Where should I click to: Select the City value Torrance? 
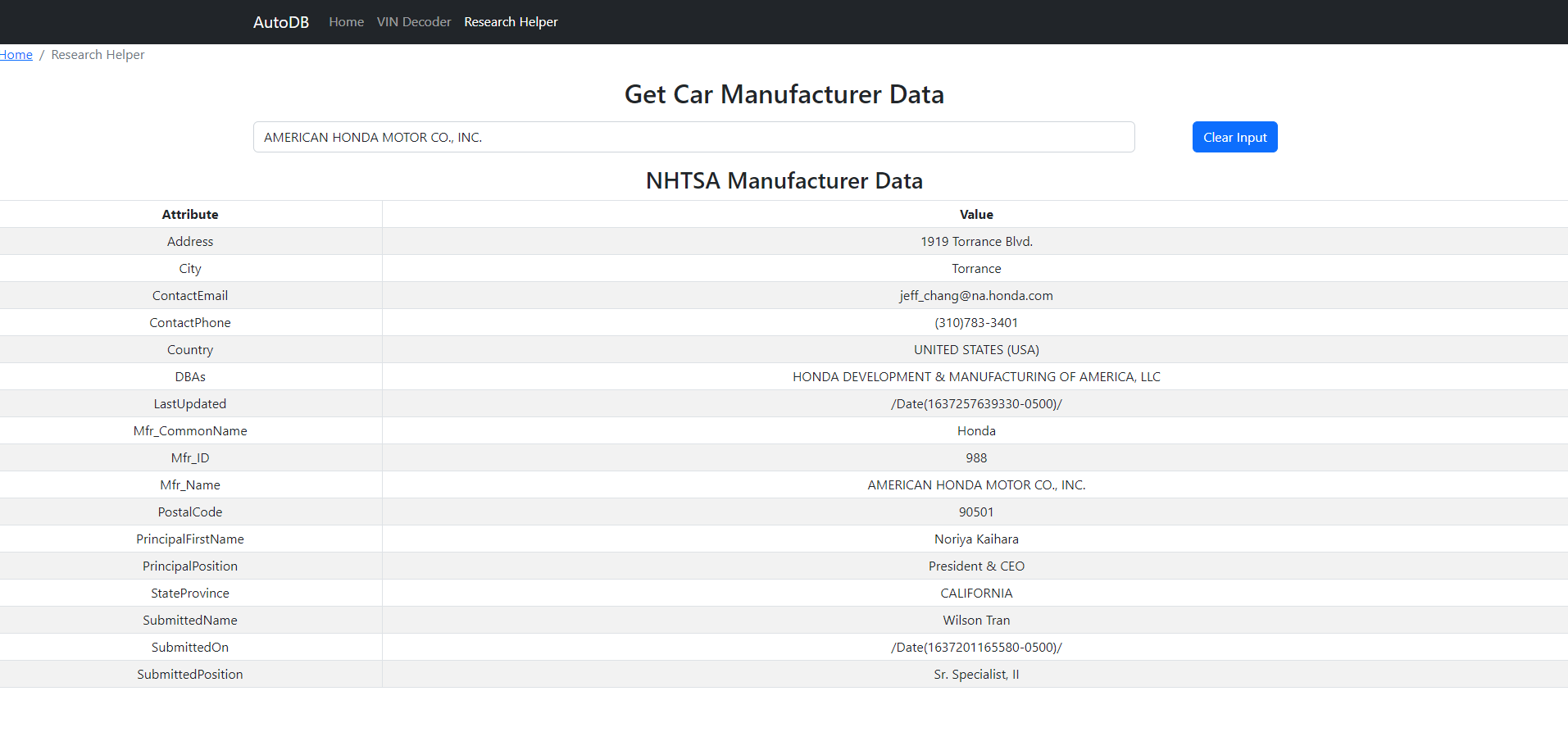975,268
